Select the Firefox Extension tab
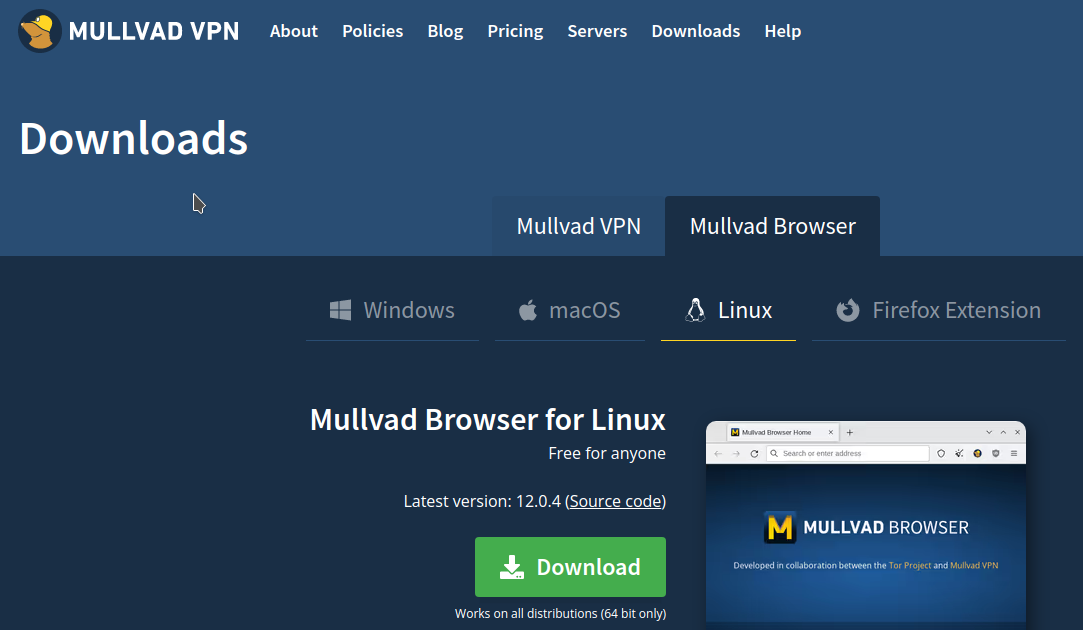 click(x=939, y=310)
